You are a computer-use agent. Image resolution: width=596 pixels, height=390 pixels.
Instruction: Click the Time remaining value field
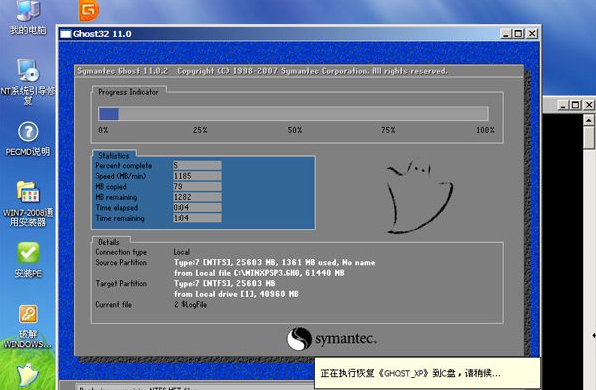197,218
